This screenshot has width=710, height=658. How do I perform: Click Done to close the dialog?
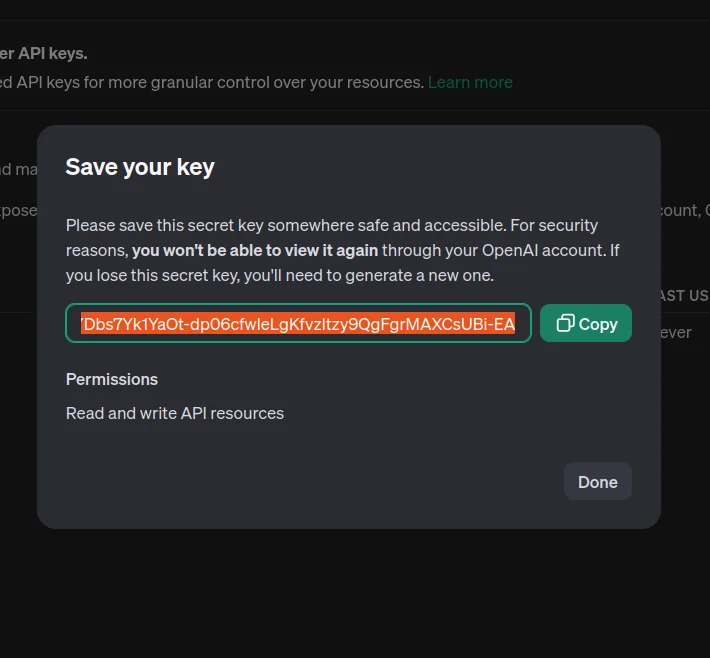point(598,481)
